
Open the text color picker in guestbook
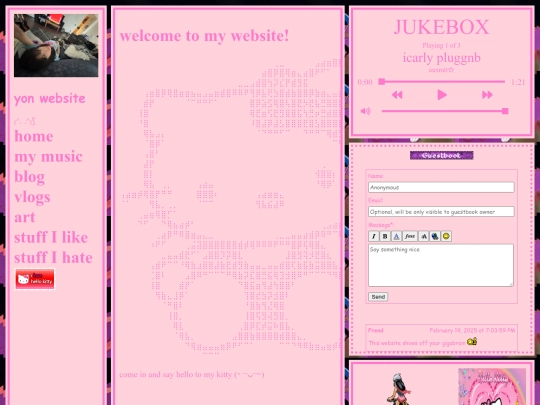(x=396, y=236)
